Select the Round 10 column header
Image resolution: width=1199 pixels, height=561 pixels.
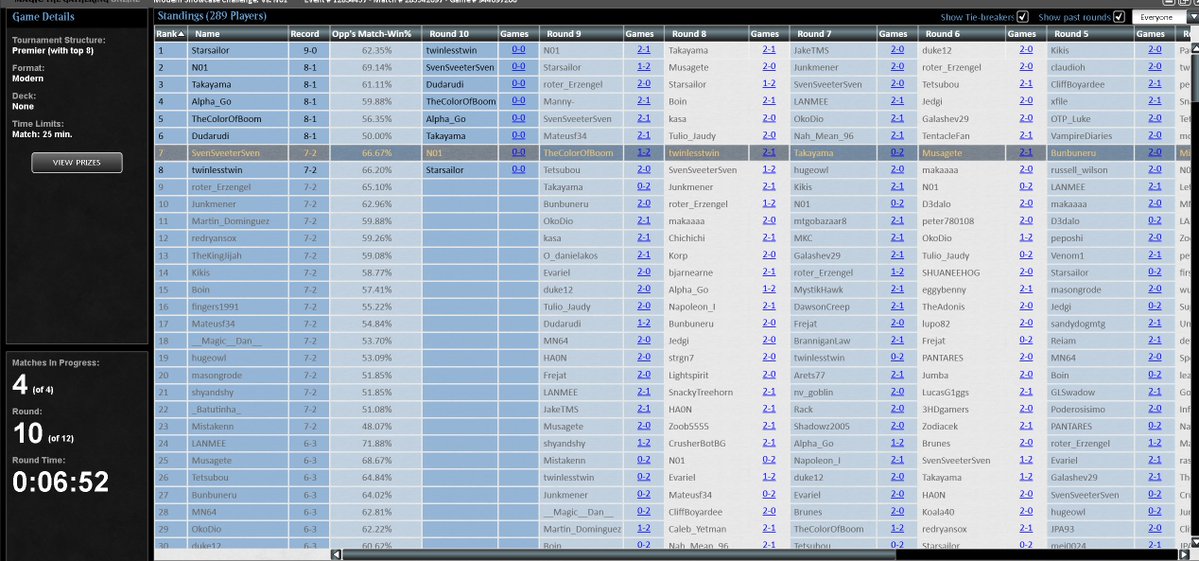click(x=460, y=34)
